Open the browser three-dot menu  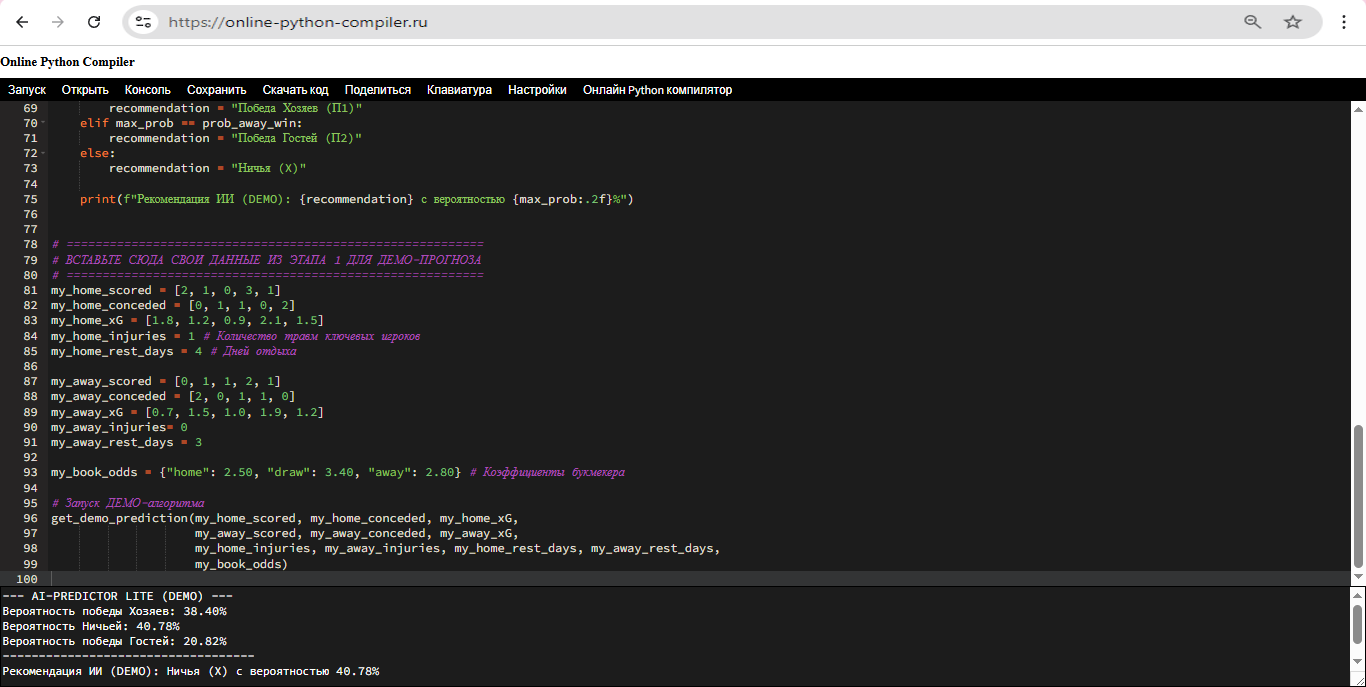1344,22
